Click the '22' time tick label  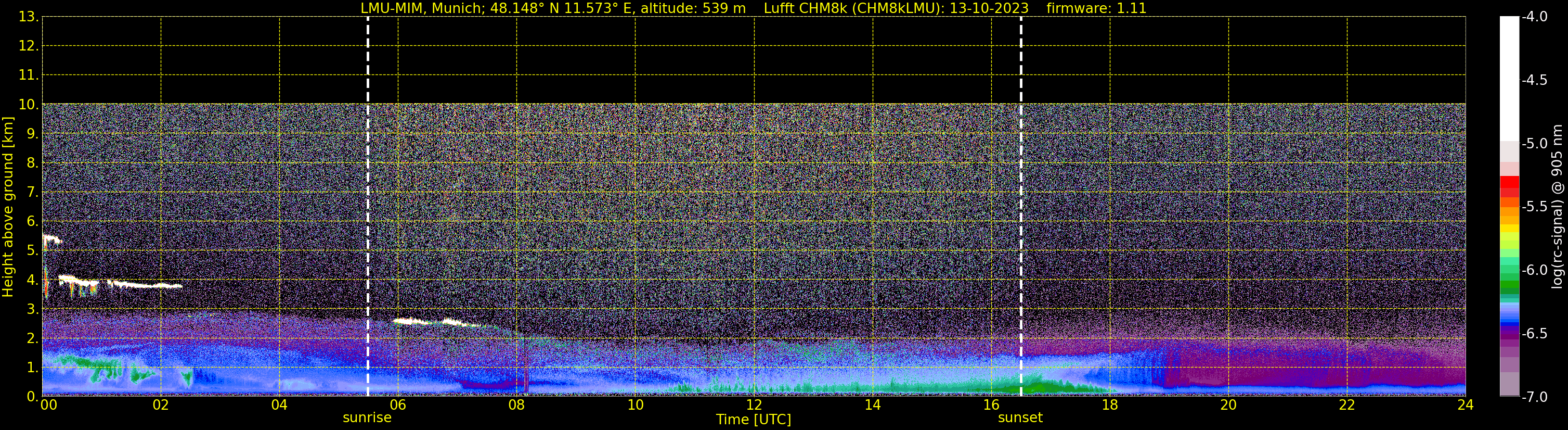pyautogui.click(x=1347, y=405)
